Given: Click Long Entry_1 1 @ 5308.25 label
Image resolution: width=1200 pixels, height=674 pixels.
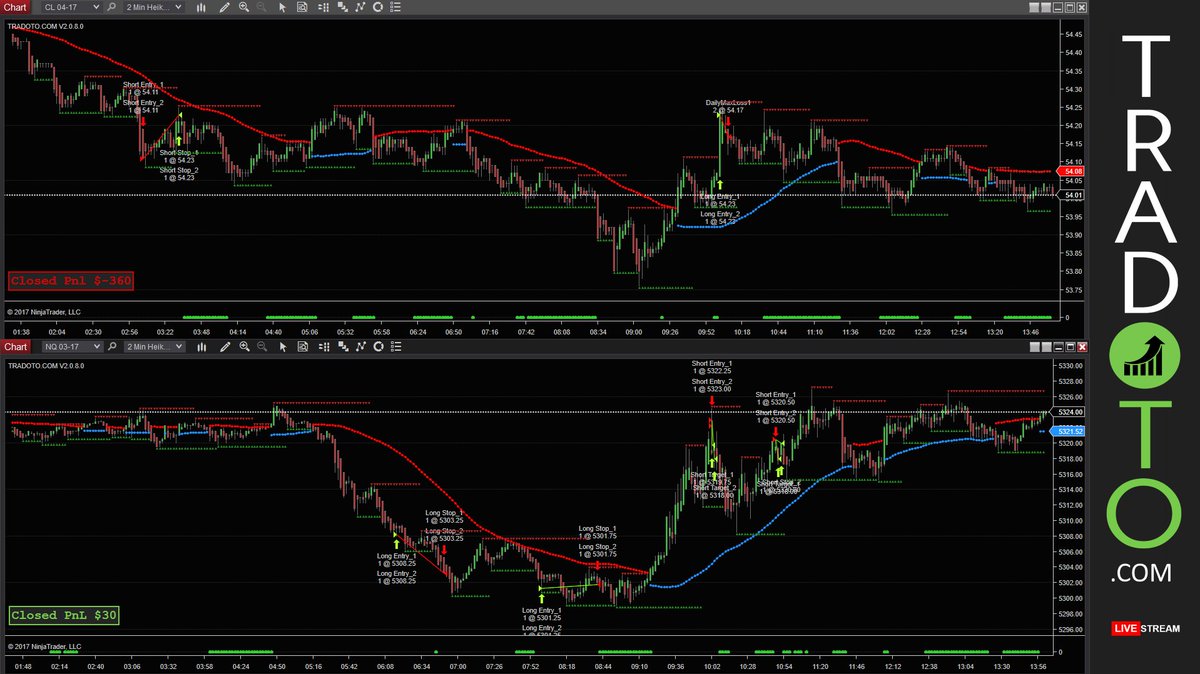Looking at the screenshot, I should (398, 559).
